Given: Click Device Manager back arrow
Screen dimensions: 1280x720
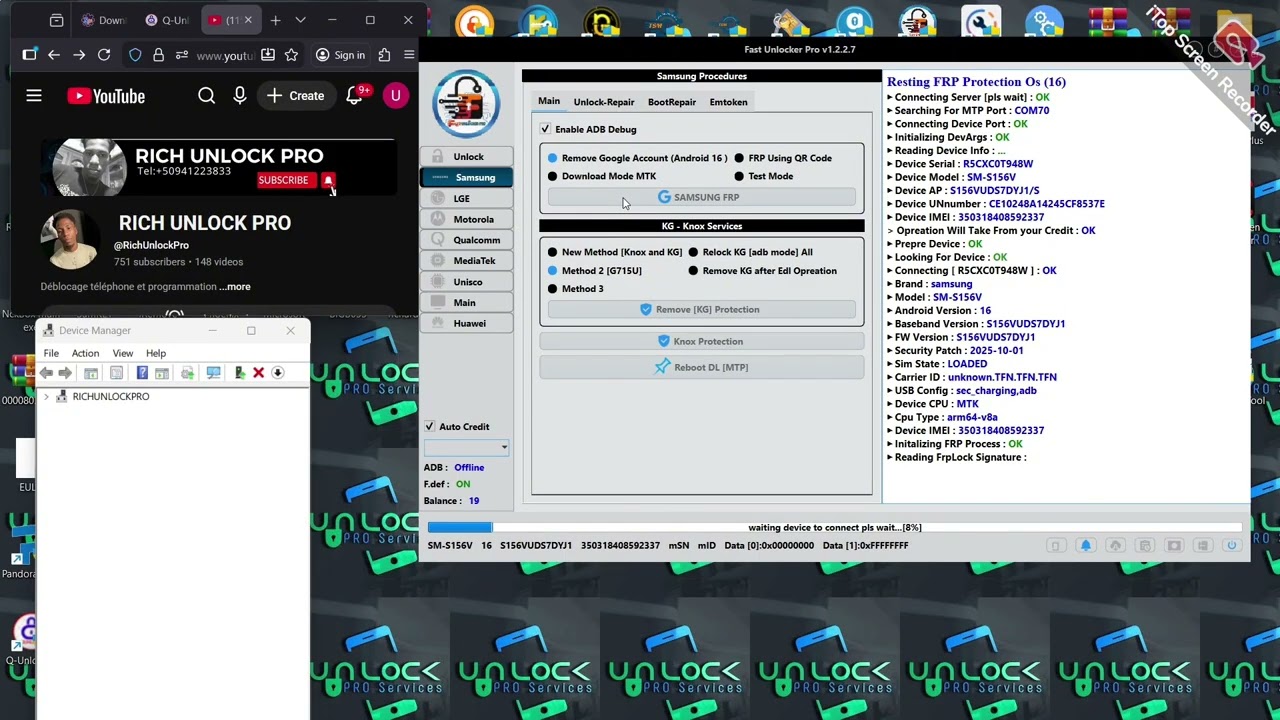Looking at the screenshot, I should pyautogui.click(x=46, y=373).
